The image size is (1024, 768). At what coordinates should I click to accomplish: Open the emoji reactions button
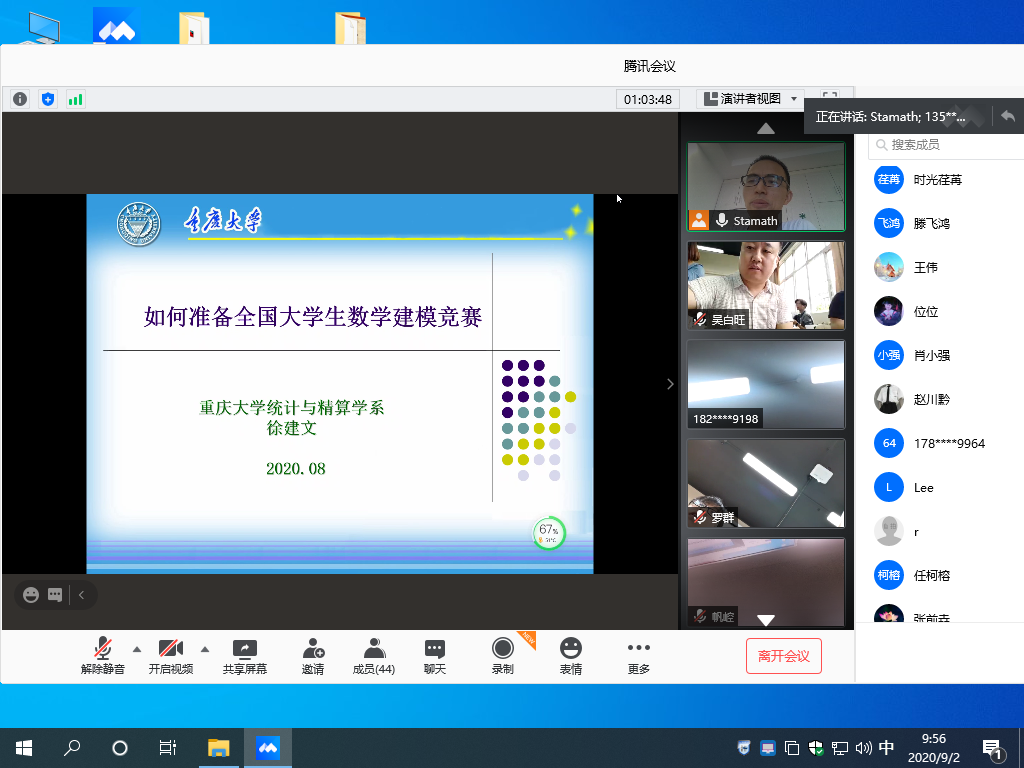point(570,656)
